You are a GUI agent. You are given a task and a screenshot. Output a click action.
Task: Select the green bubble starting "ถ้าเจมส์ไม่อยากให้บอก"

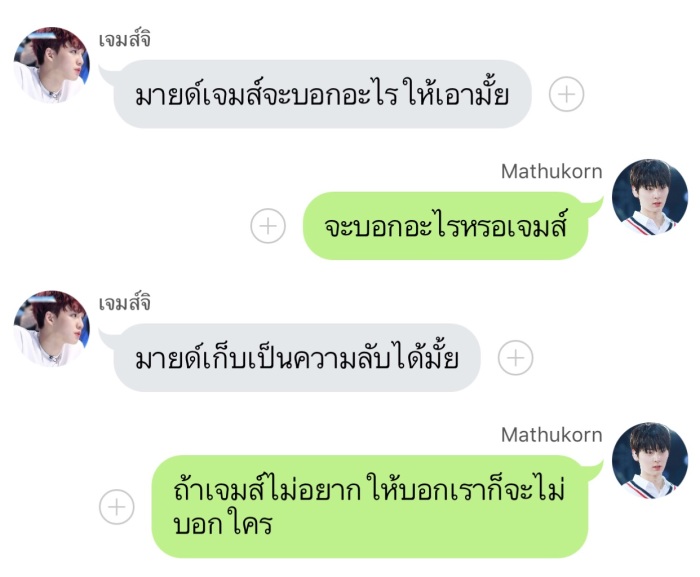[370, 507]
